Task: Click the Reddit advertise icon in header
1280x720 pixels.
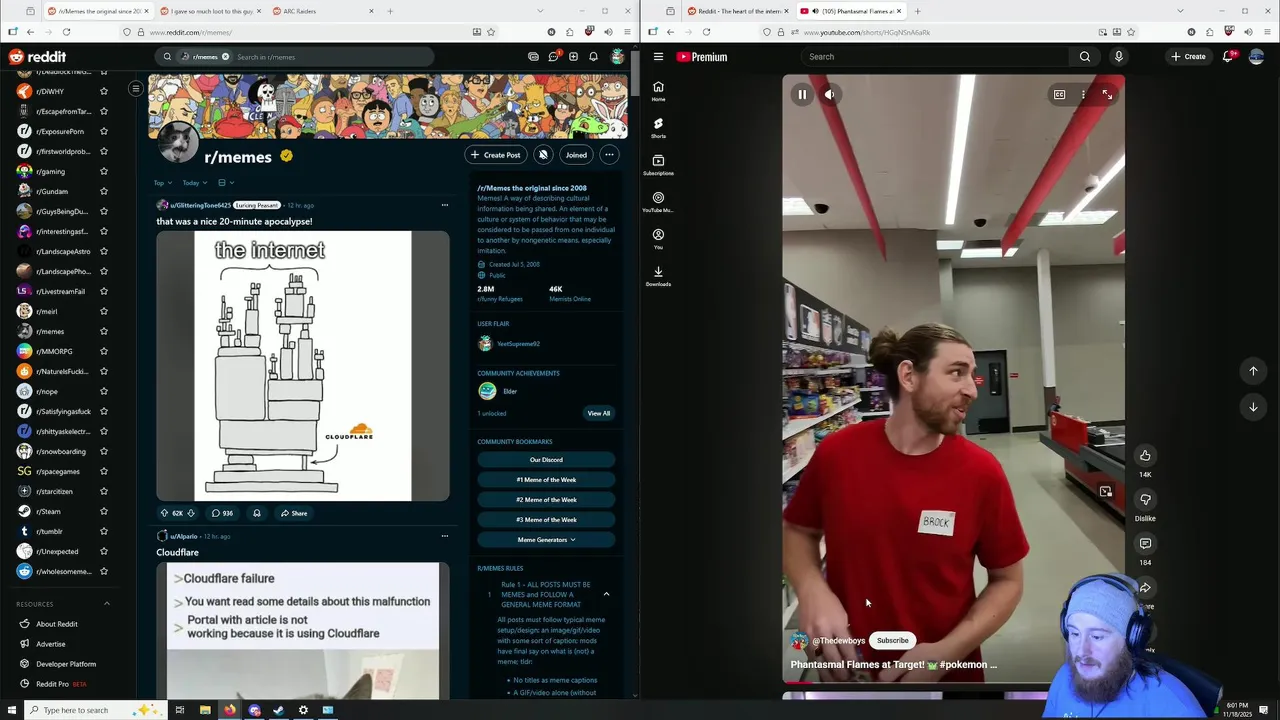Action: [x=533, y=57]
